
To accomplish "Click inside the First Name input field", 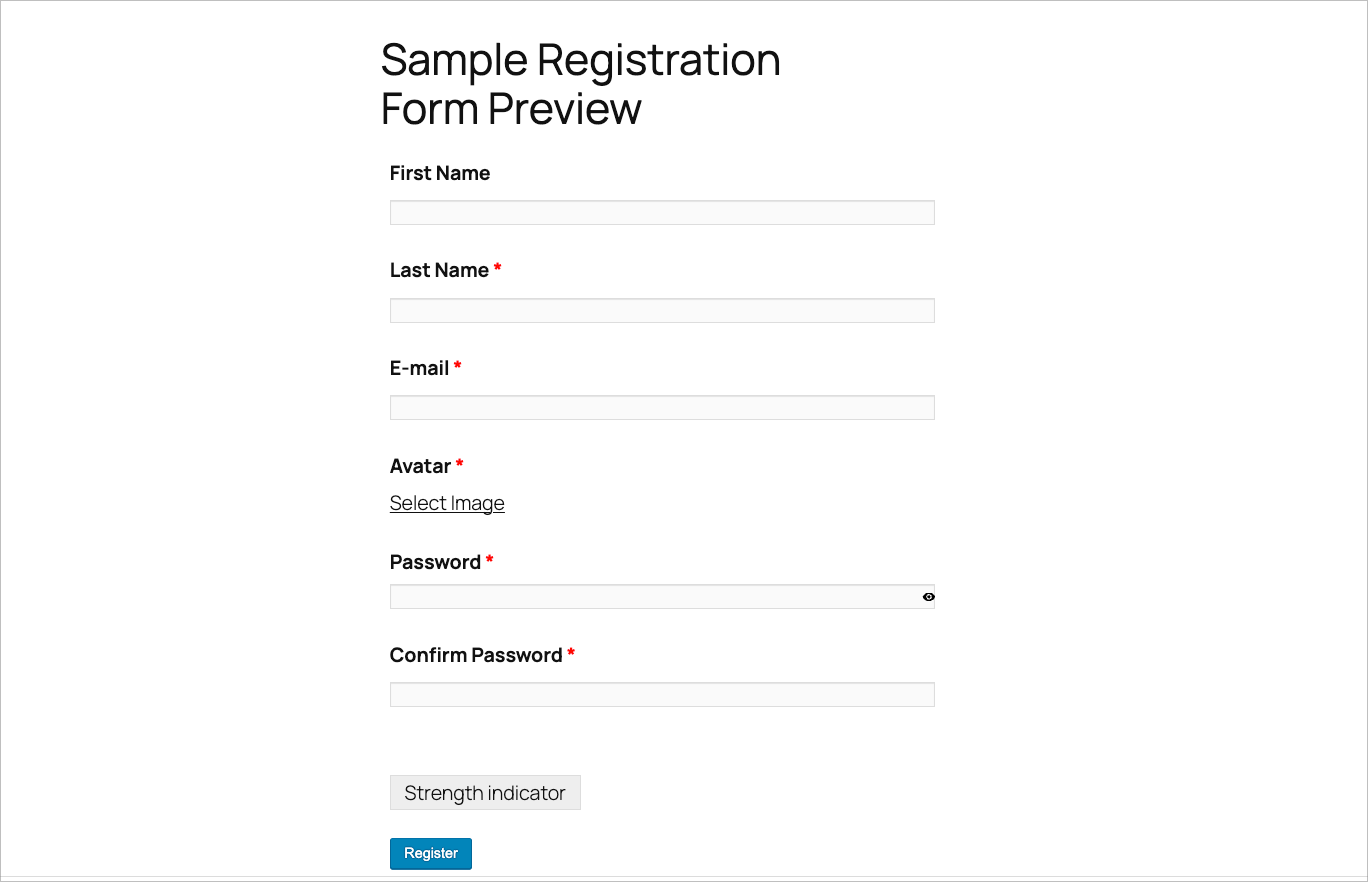I will click(662, 212).
